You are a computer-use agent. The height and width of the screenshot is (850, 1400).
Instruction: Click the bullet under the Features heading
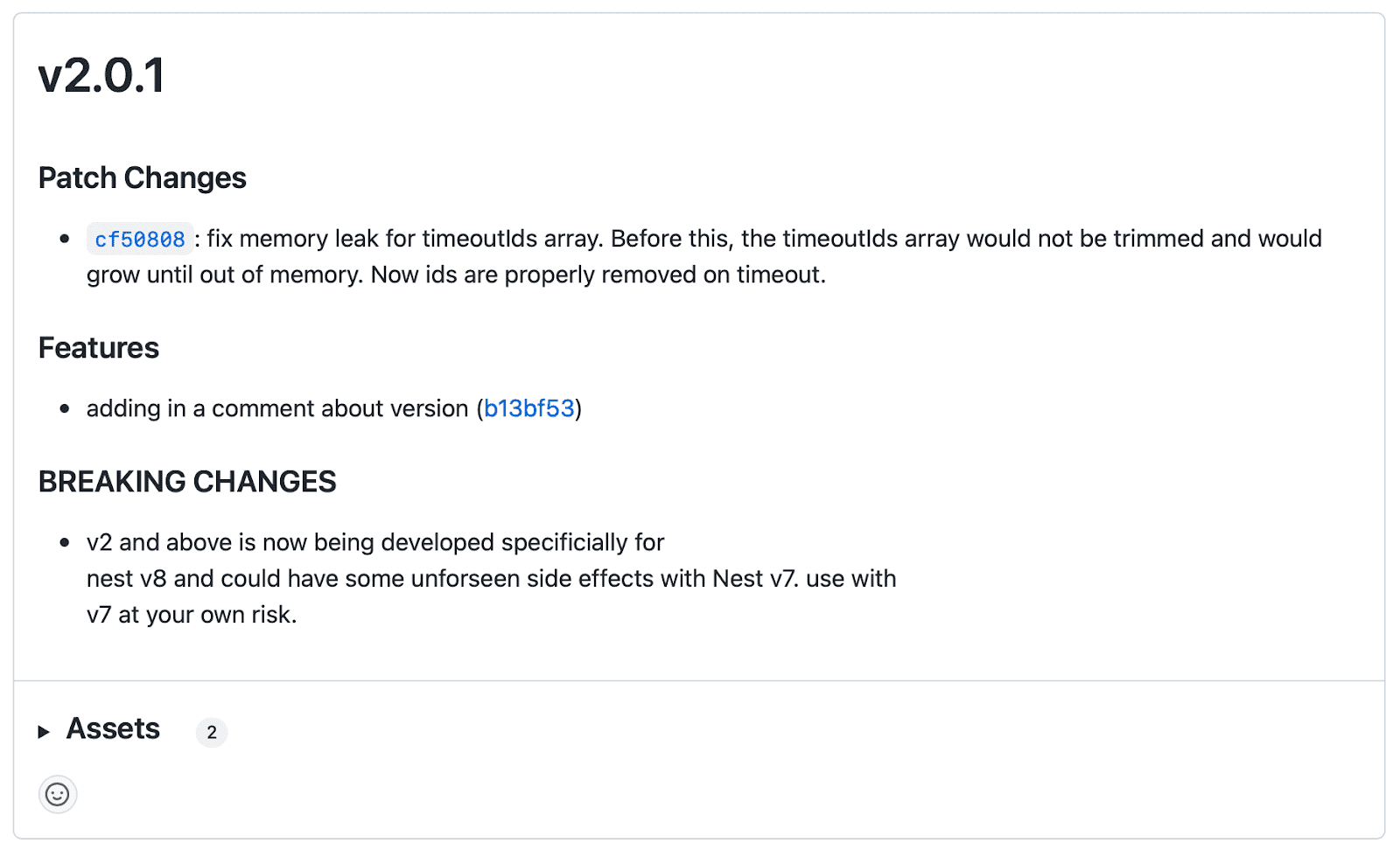(x=65, y=408)
